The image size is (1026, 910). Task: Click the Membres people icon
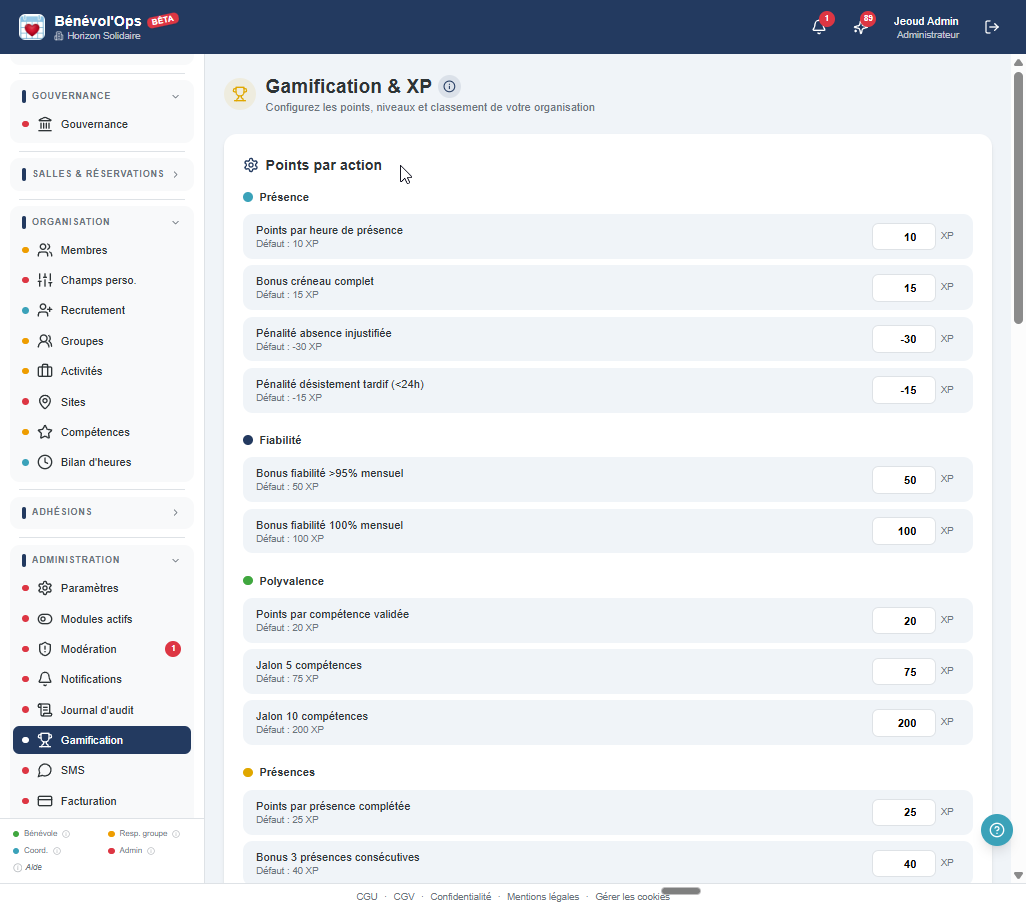[44, 250]
